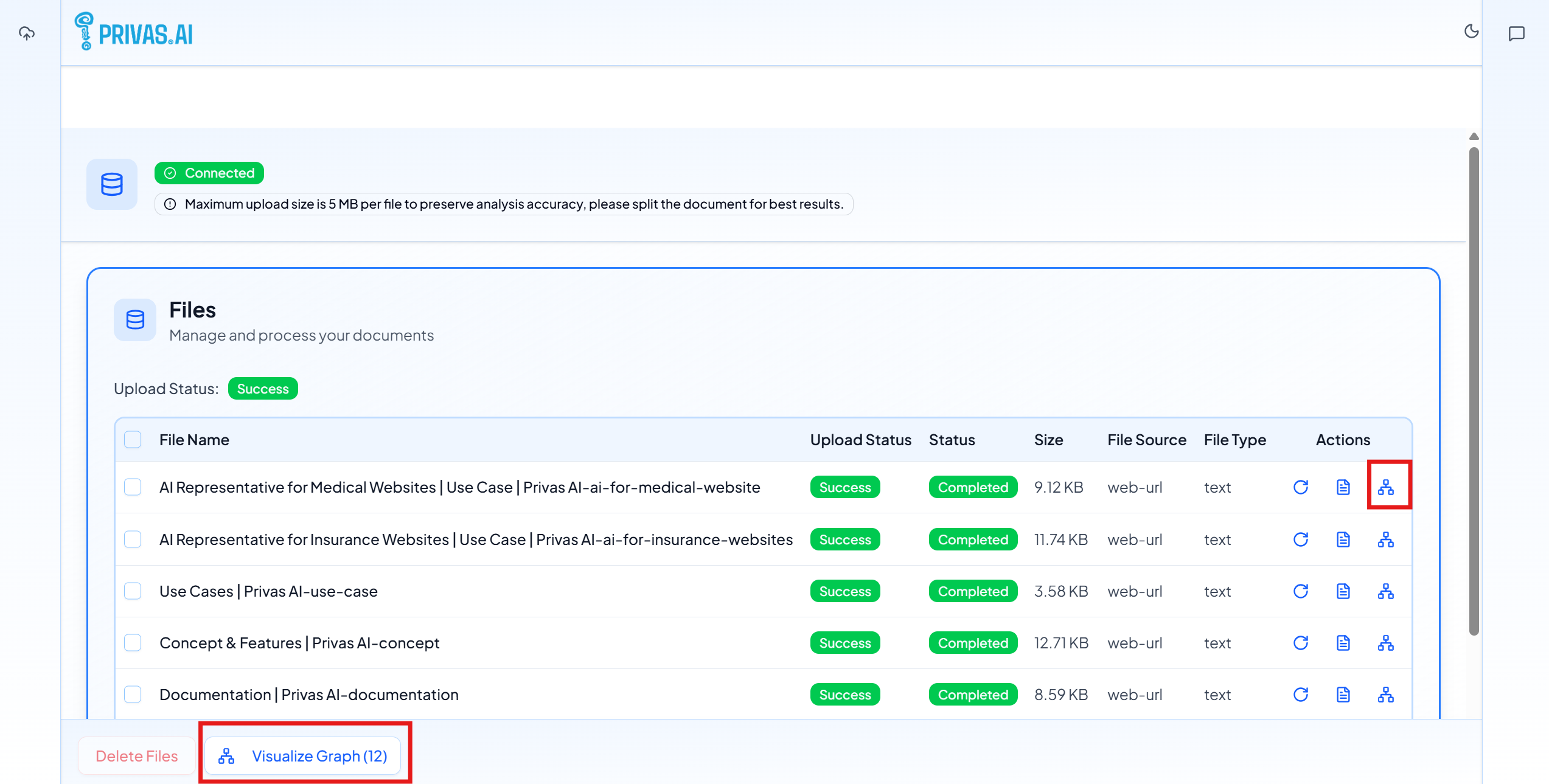Click the Privas.AI logo
1549x784 pixels.
pyautogui.click(x=133, y=32)
